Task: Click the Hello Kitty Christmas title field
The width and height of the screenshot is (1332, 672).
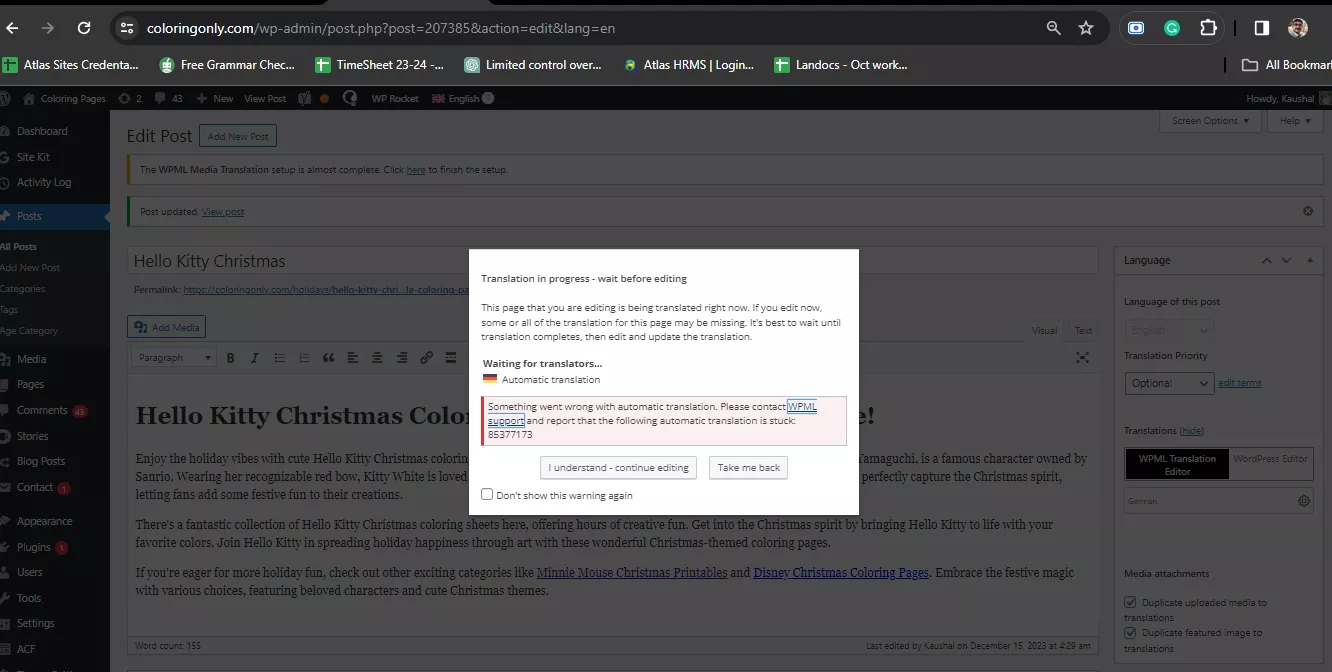Action: (300, 261)
